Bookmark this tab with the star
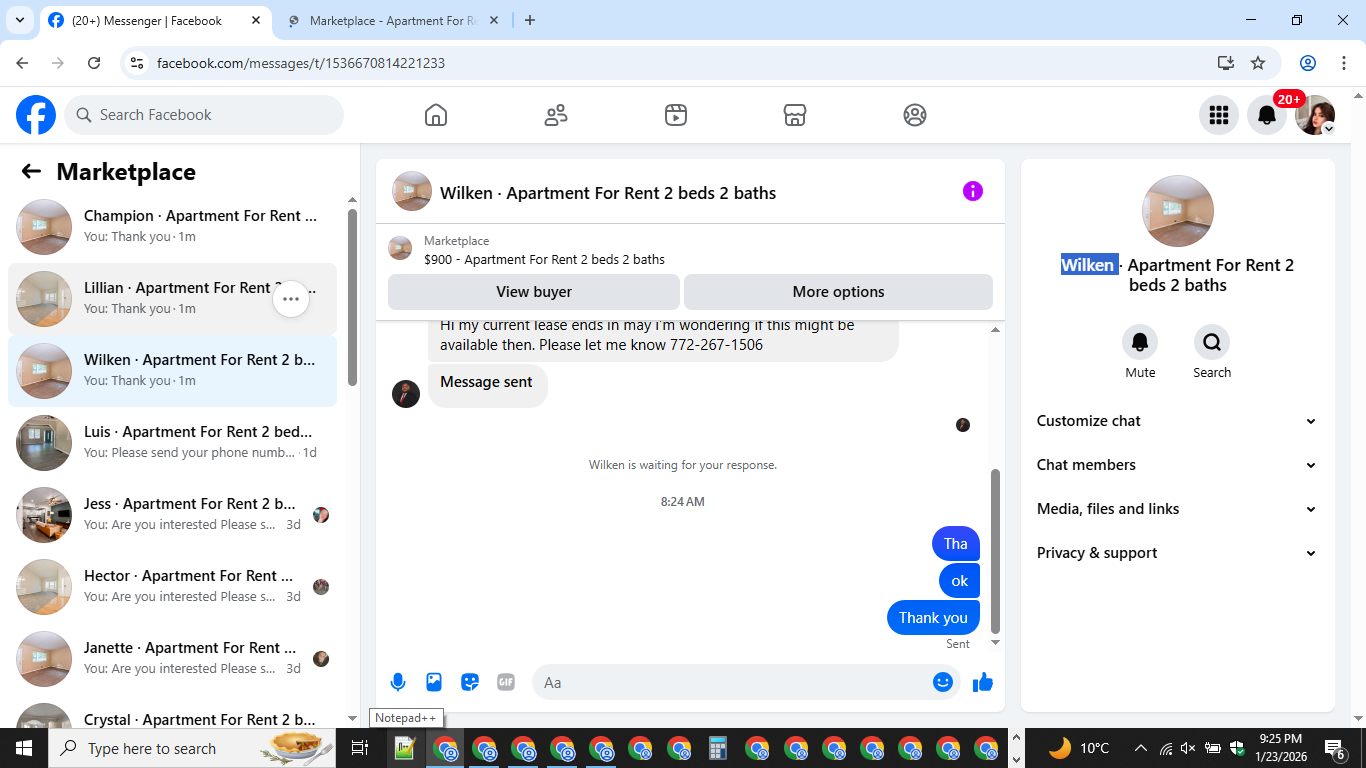 click(1258, 63)
